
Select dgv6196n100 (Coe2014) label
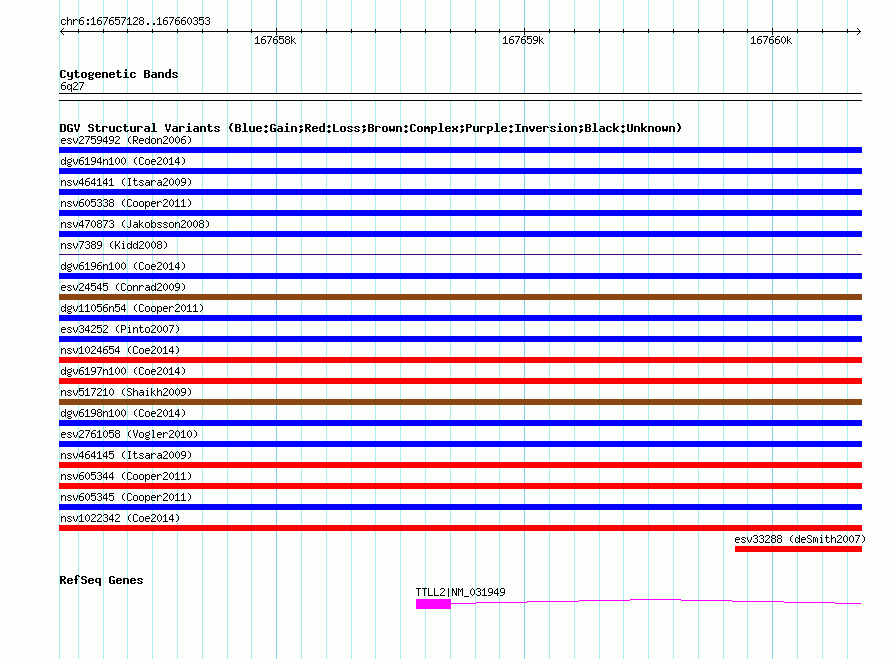[123, 266]
